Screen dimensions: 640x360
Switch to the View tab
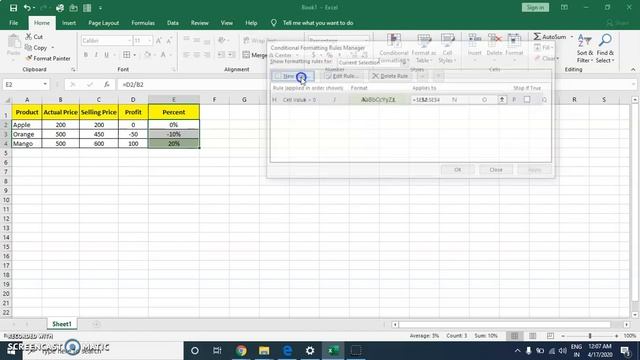[227, 23]
